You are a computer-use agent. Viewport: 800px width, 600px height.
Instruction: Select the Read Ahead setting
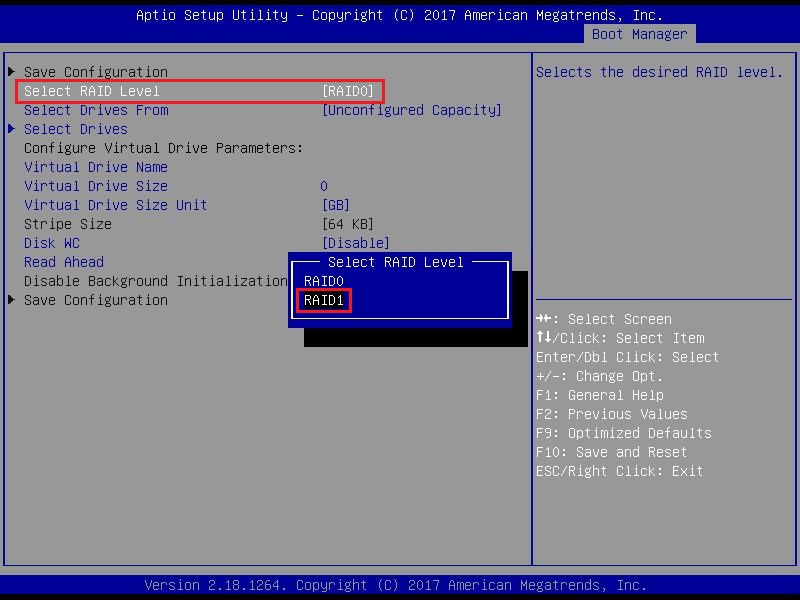tap(63, 262)
